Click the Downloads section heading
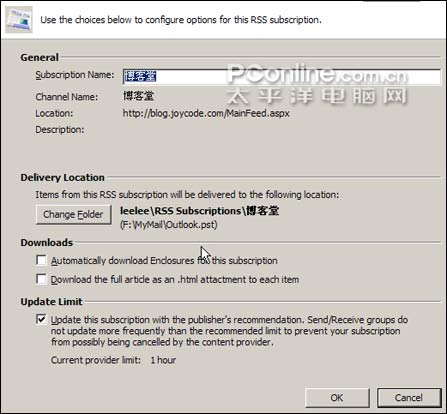Viewport: 447px width, 414px height. click(47, 242)
